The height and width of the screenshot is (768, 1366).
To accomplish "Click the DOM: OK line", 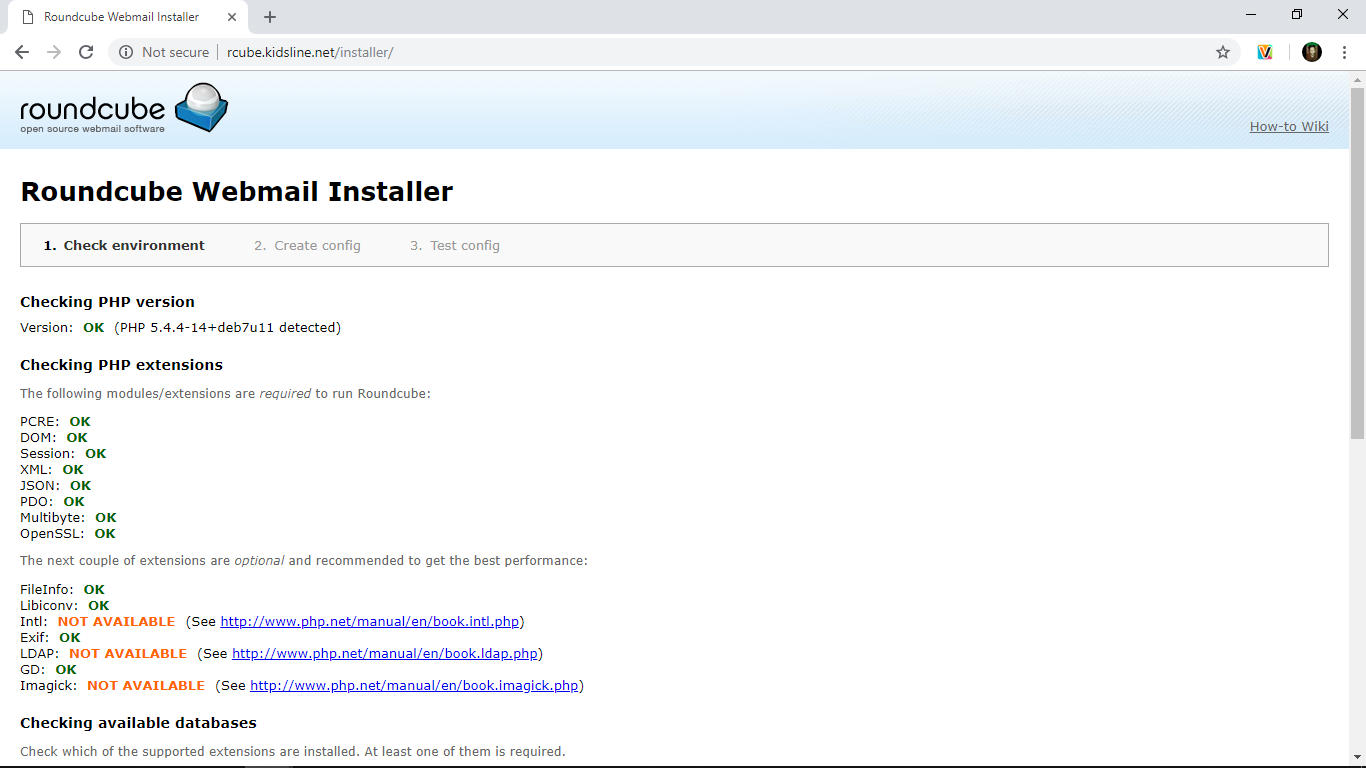I will (x=54, y=437).
